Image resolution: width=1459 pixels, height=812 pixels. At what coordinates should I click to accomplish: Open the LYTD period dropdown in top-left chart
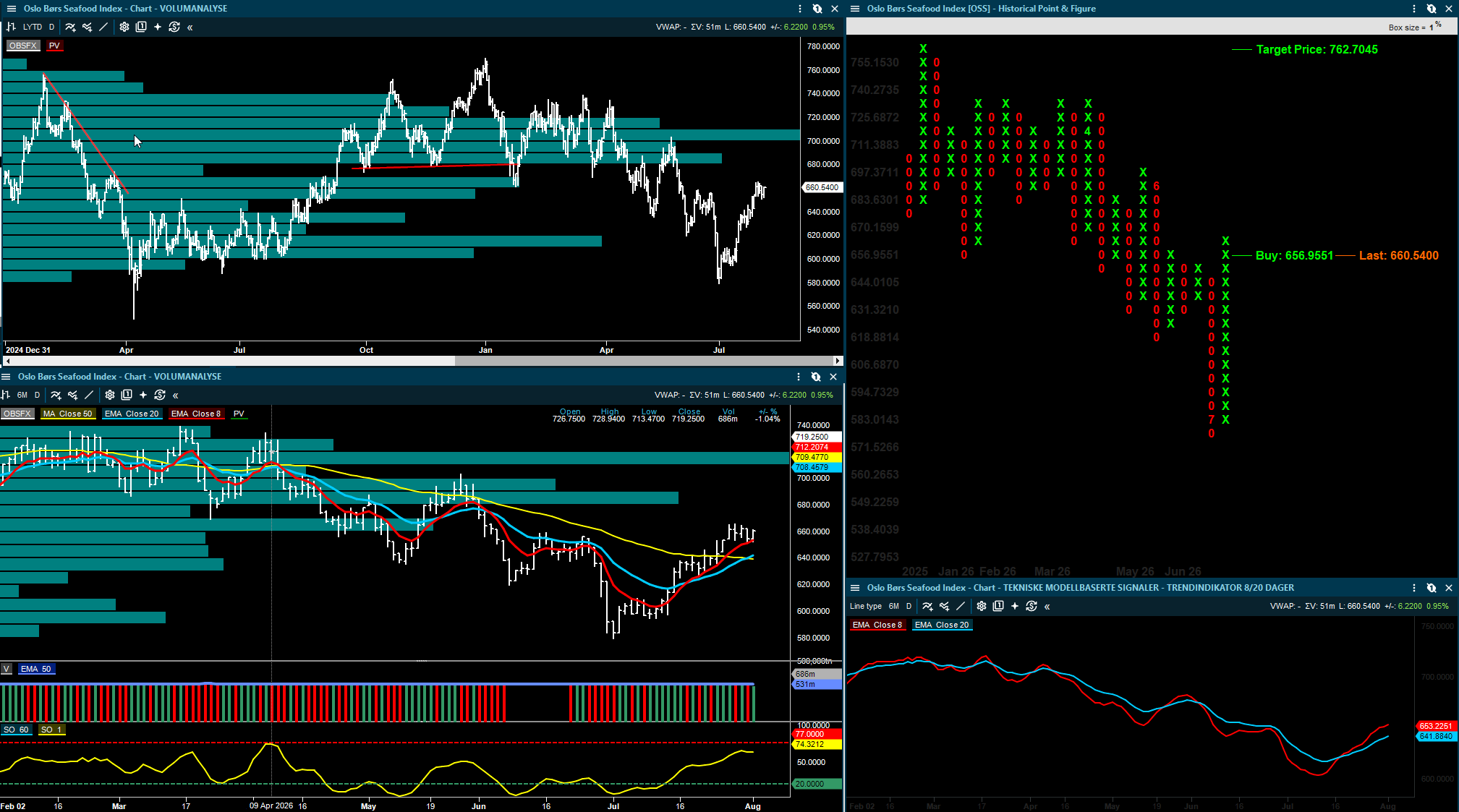[33, 27]
